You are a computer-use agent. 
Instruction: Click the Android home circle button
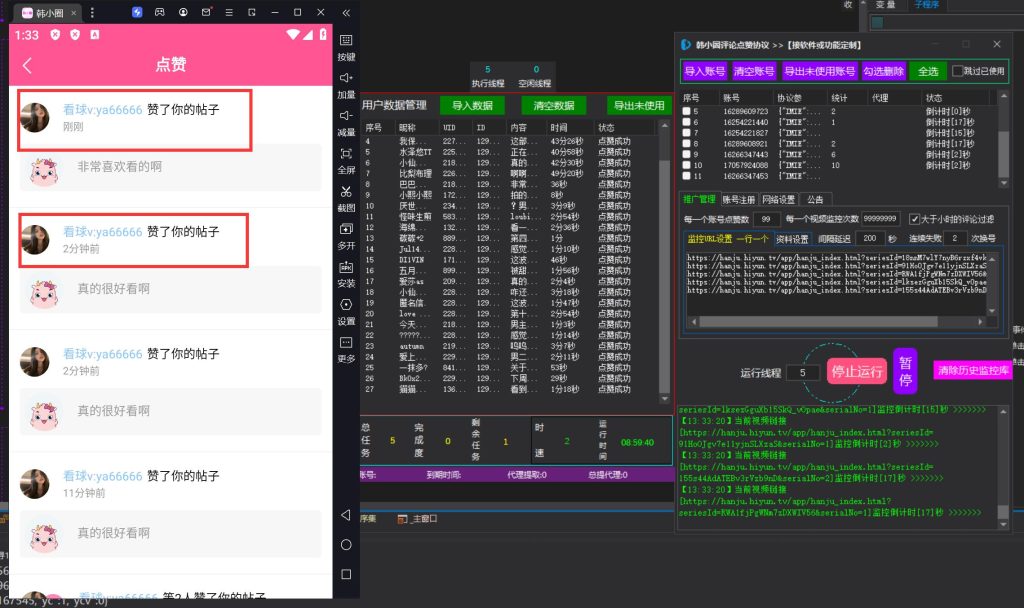coord(346,545)
